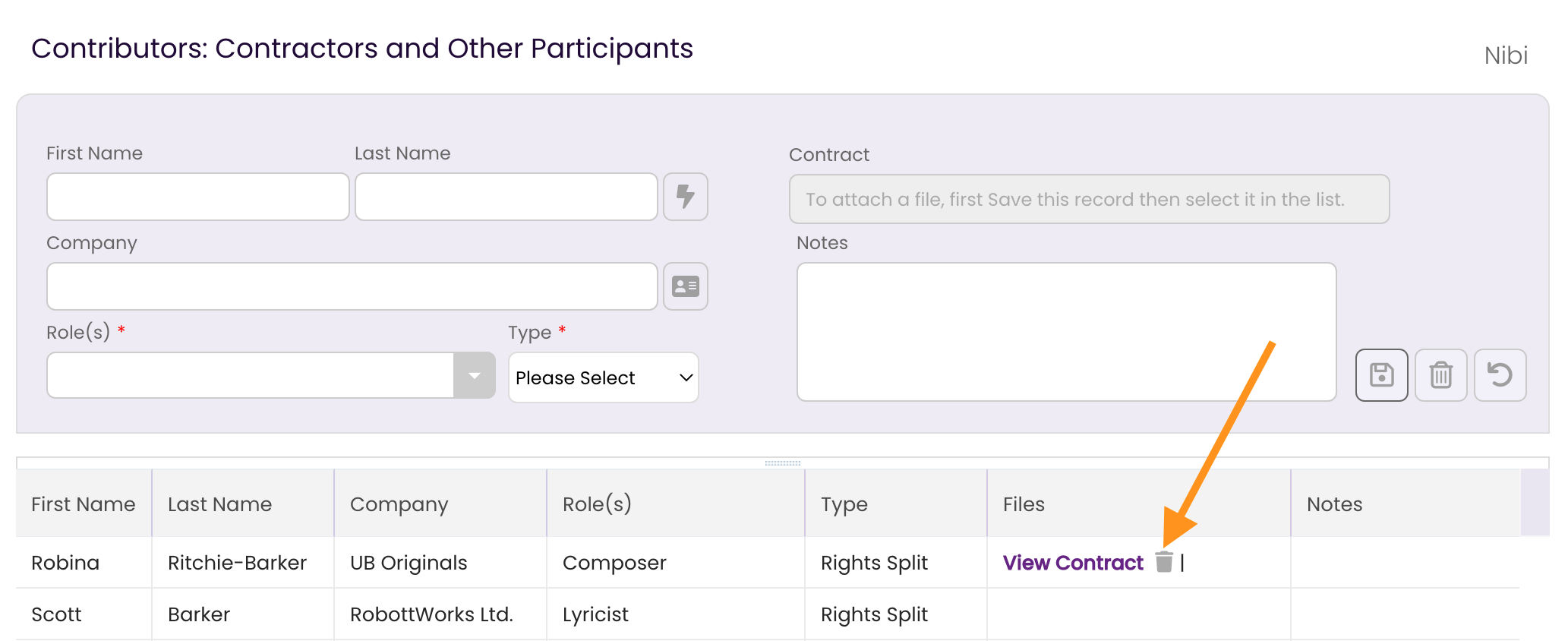The width and height of the screenshot is (1568, 641).
Task: Click the Lyricist role cell
Action: (676, 614)
